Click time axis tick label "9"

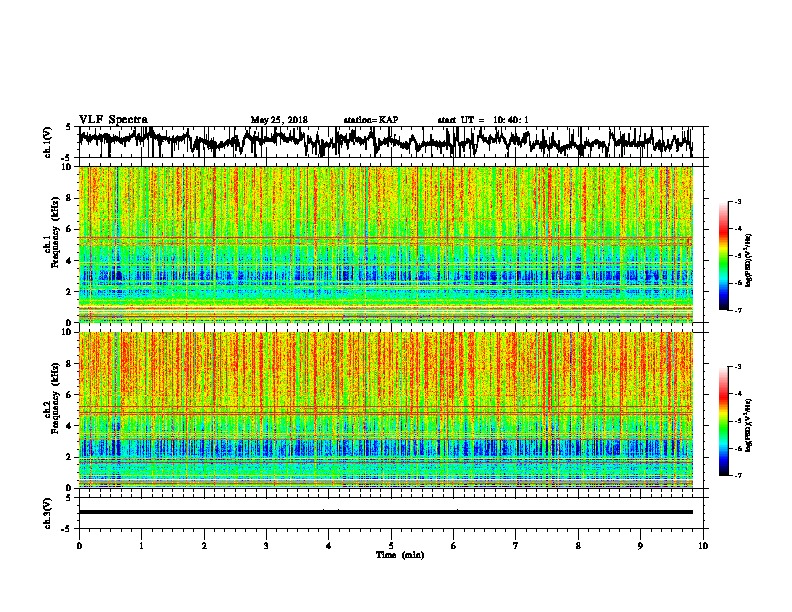tap(640, 546)
